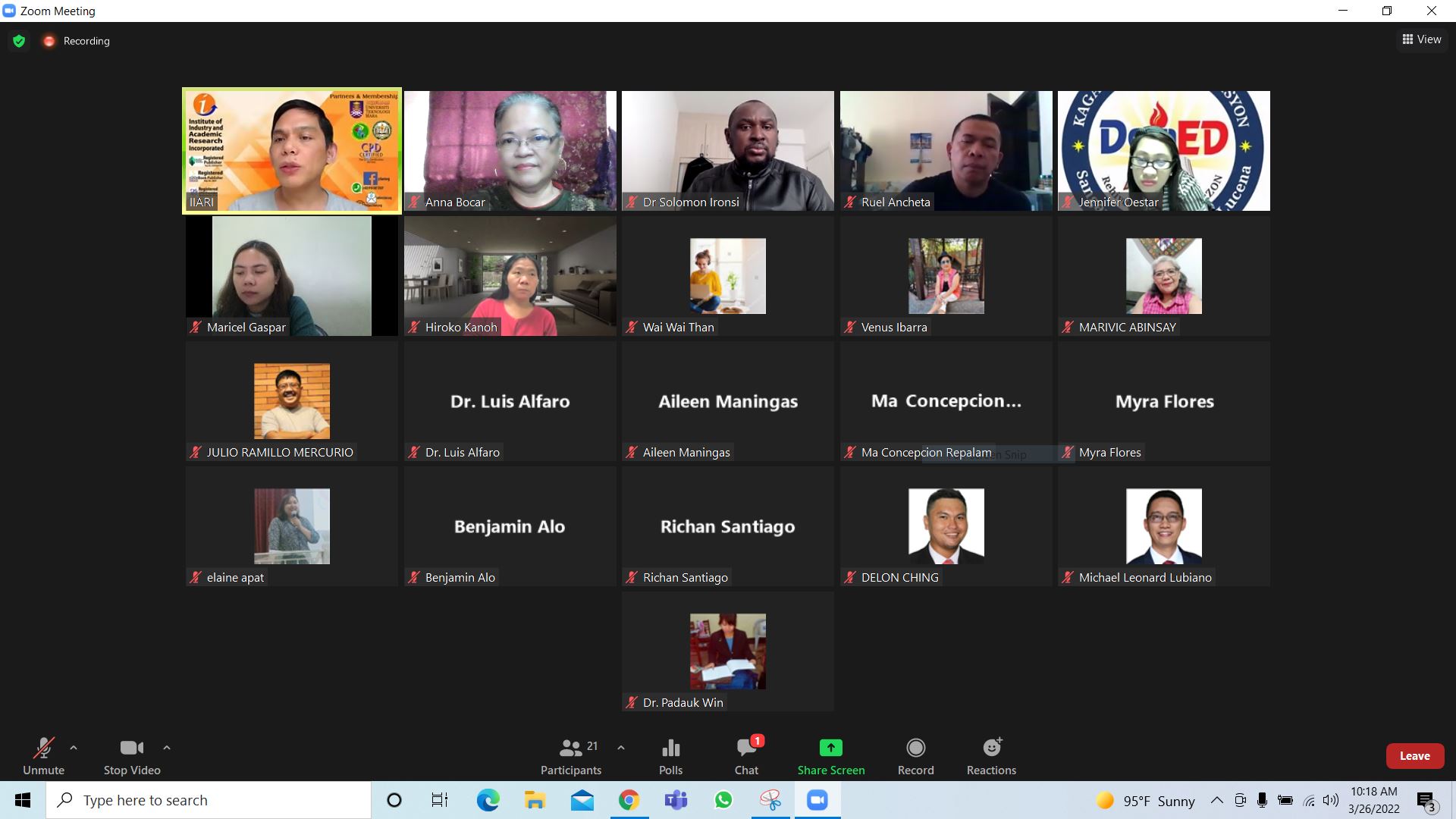Screen dimensions: 1456x819
Task: Select Anna Bocar's video tile
Action: (510, 150)
